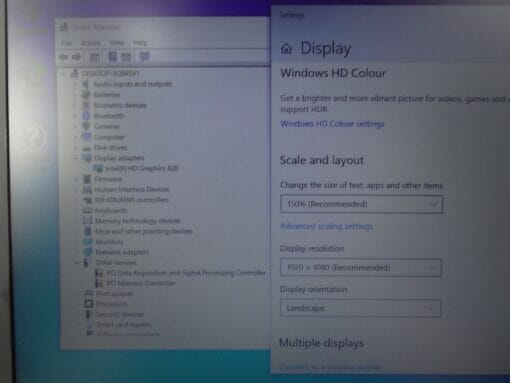Screen dimensions: 510x383
Task: Click the PCI Memory Controller warning icon
Action: (x=99, y=283)
